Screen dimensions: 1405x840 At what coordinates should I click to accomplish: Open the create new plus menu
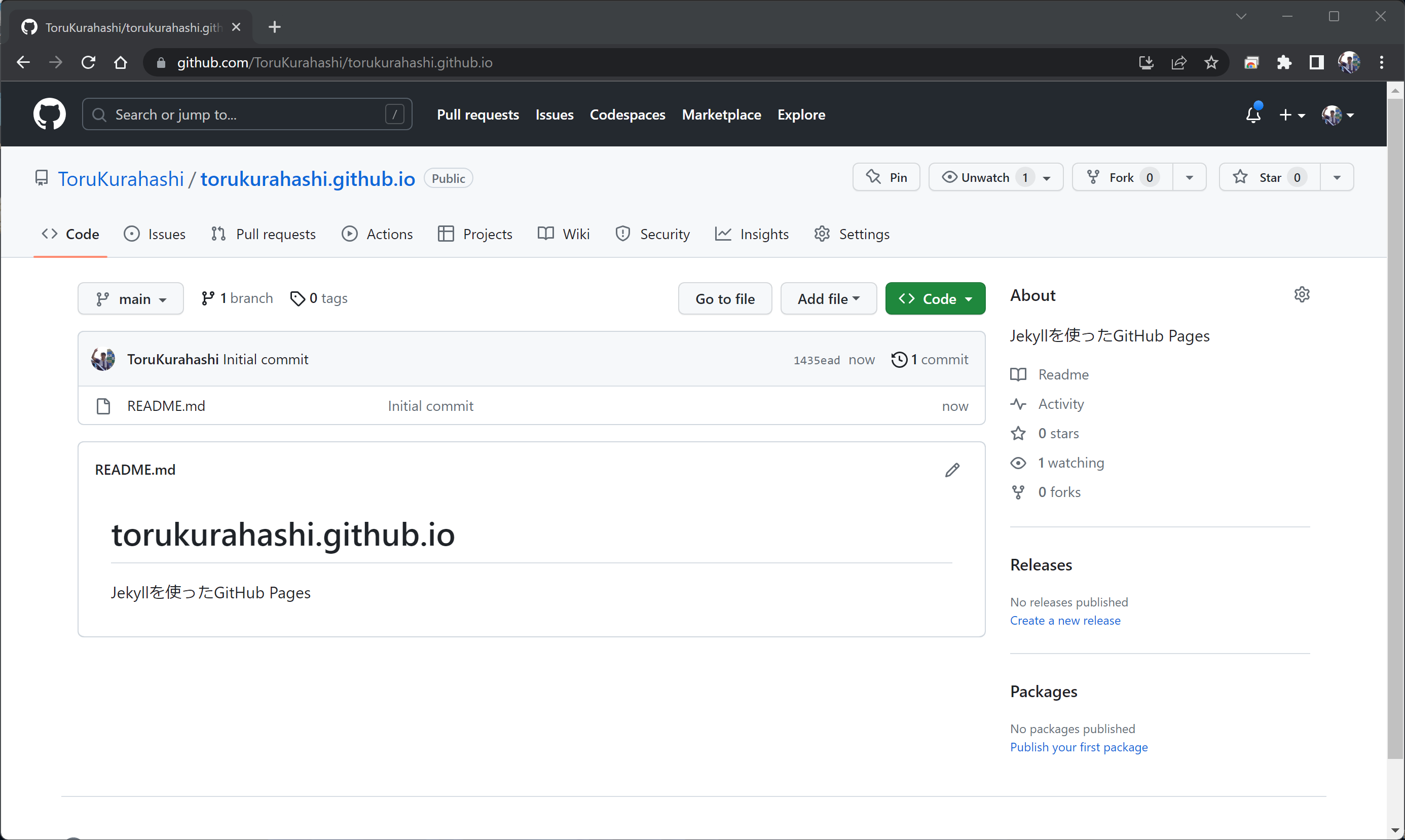(1292, 115)
